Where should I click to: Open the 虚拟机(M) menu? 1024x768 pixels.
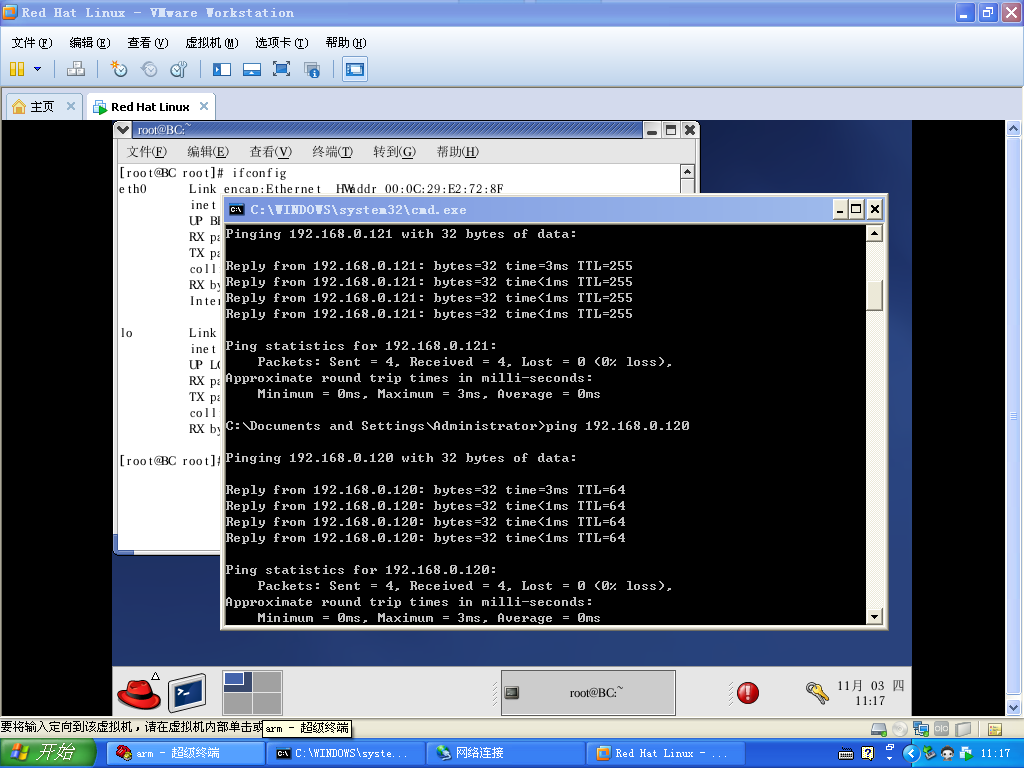coord(212,42)
